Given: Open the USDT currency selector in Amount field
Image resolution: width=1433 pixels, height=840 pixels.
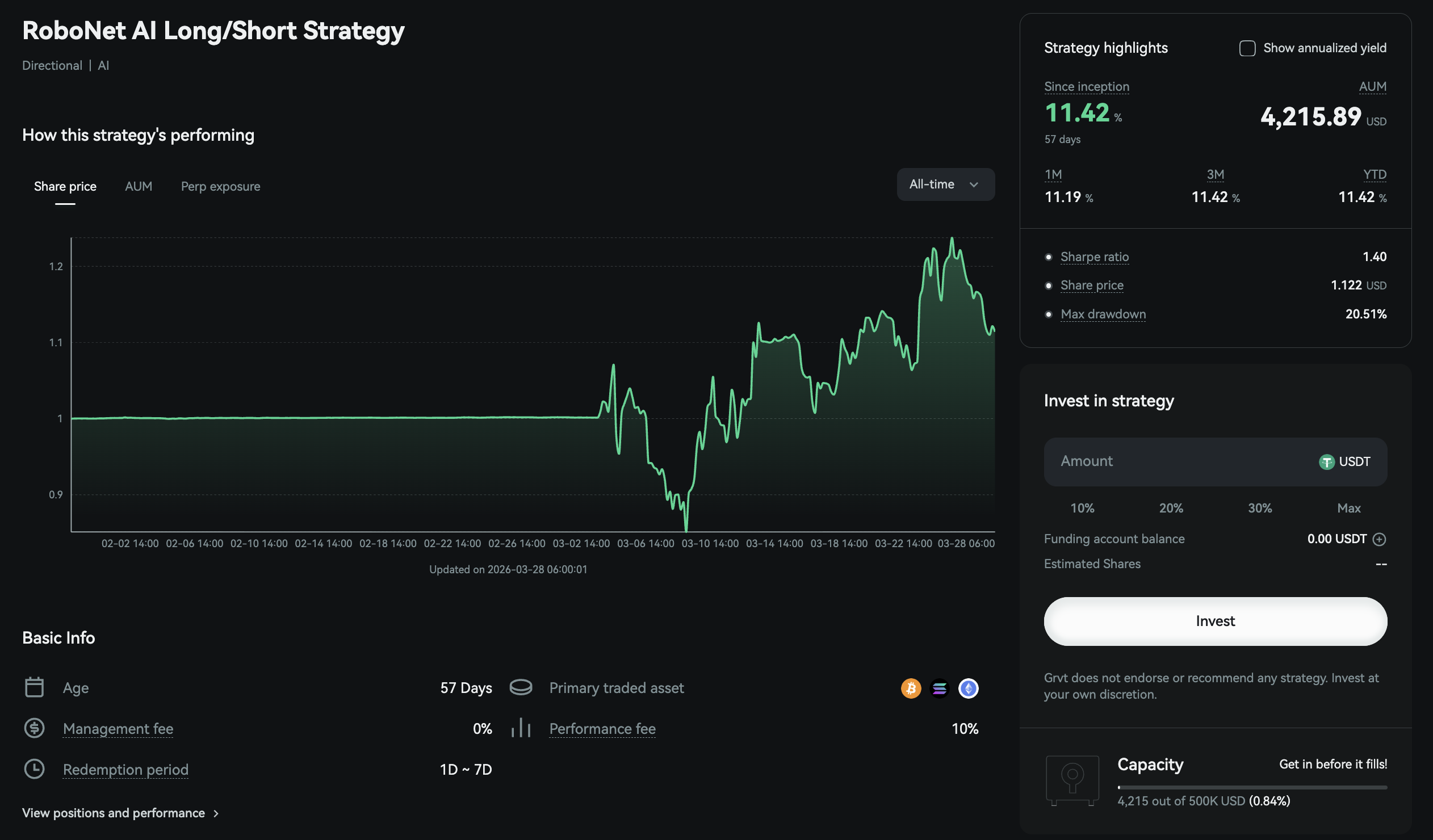Looking at the screenshot, I should pyautogui.click(x=1346, y=461).
